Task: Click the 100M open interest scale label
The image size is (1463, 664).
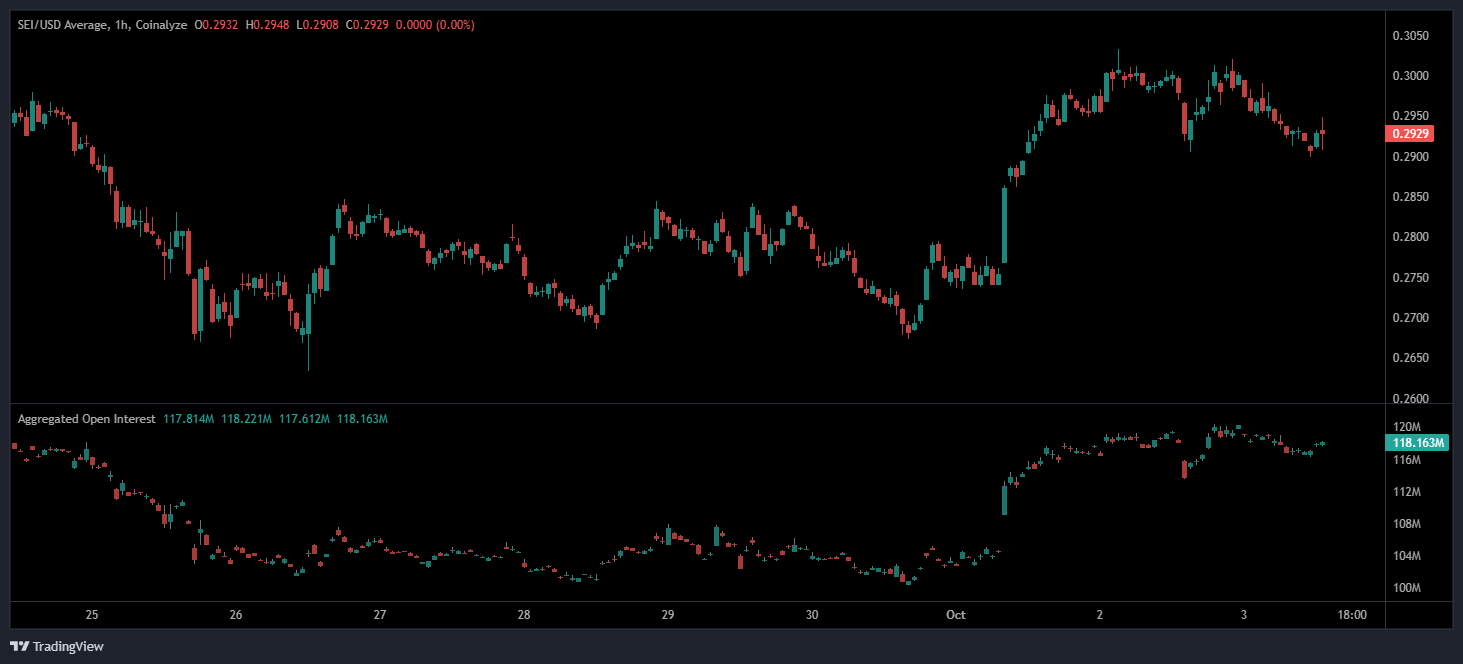Action: coord(1406,588)
